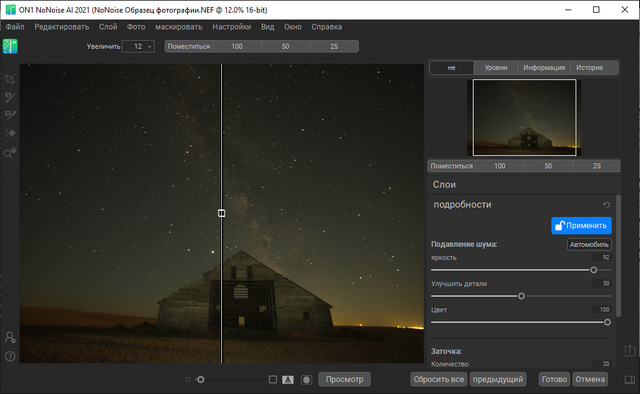Switch to the Уровни tab
Viewport: 640px width, 394px height.
pos(496,68)
